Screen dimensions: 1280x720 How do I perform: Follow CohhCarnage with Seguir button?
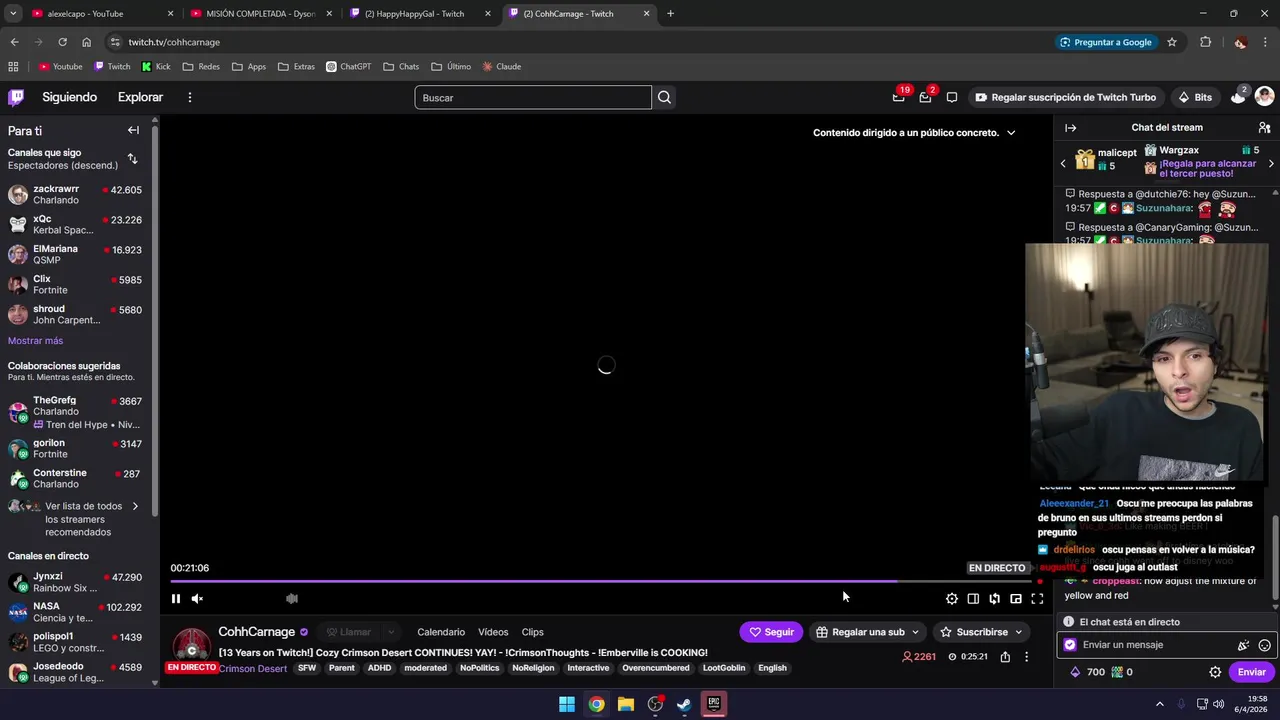coord(771,632)
